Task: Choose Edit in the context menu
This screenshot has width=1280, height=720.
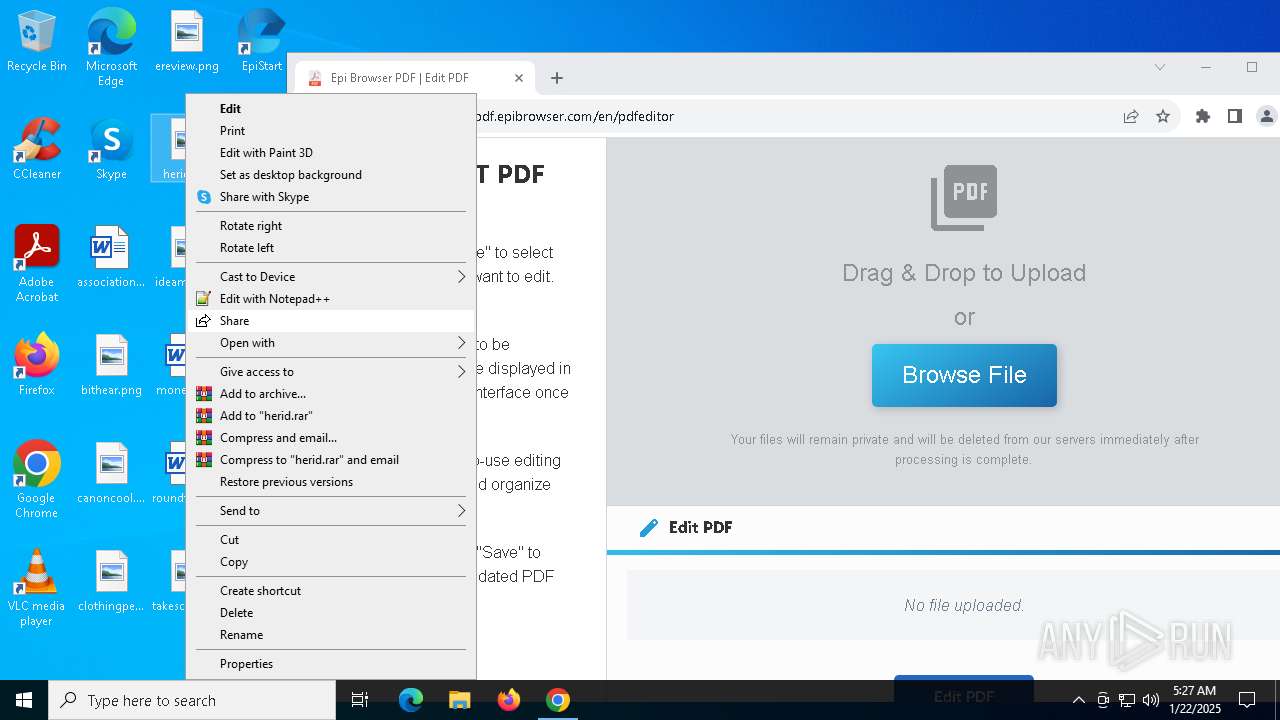Action: click(331, 109)
